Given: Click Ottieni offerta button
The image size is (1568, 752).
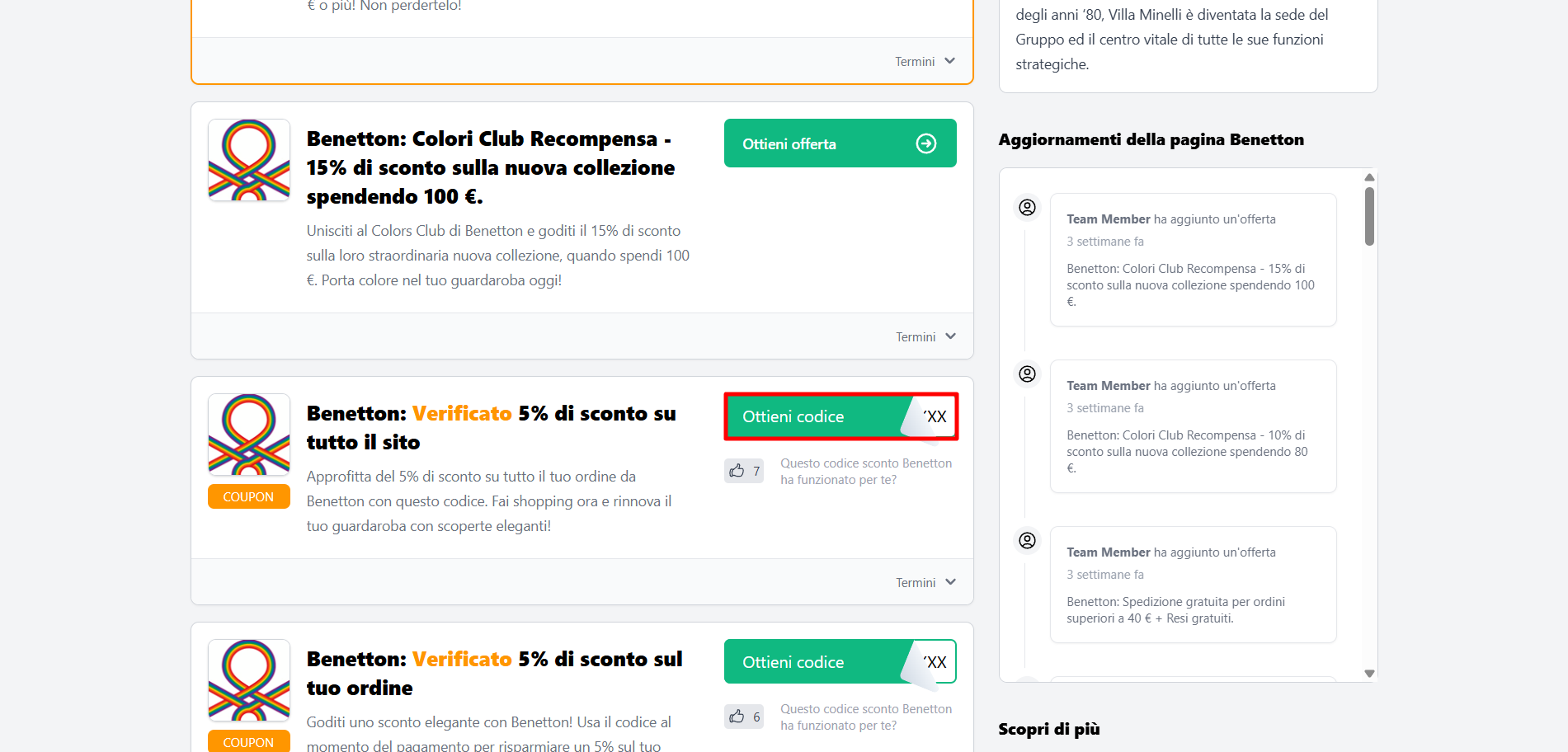Looking at the screenshot, I should (x=841, y=143).
